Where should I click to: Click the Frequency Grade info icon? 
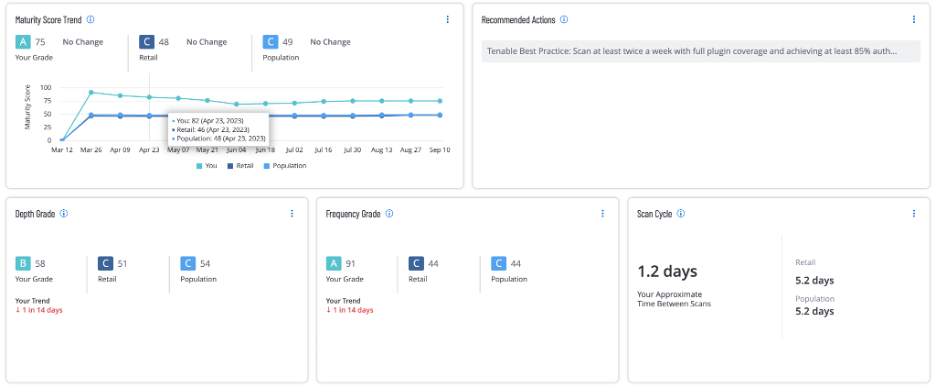pos(389,213)
